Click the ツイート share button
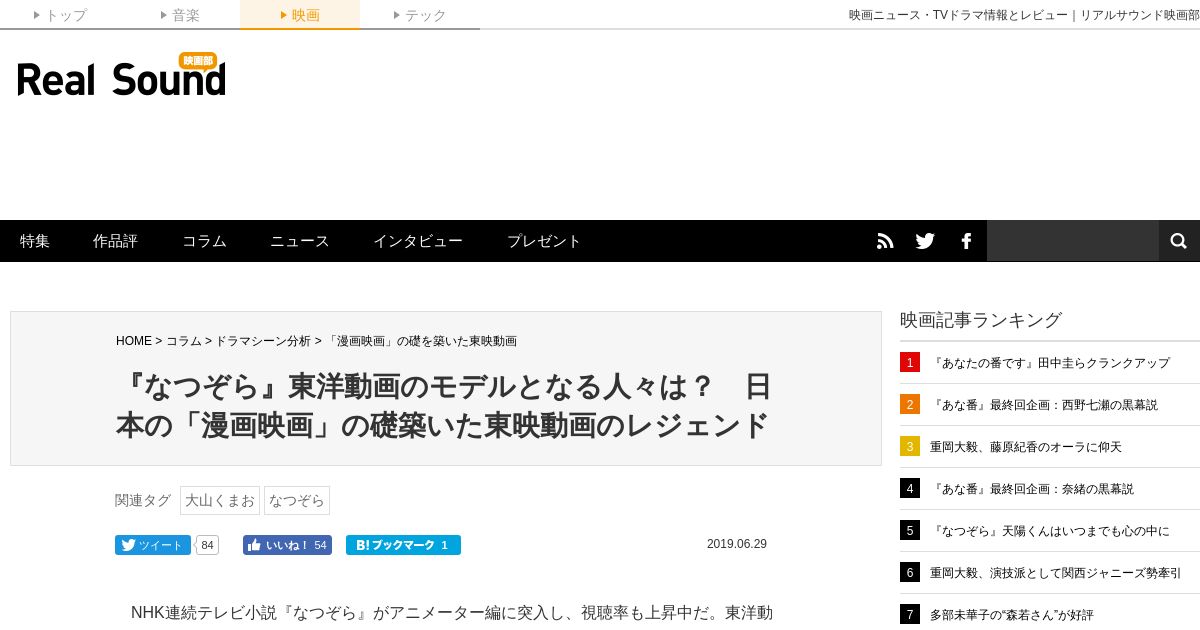This screenshot has height=630, width=1200. [x=153, y=545]
